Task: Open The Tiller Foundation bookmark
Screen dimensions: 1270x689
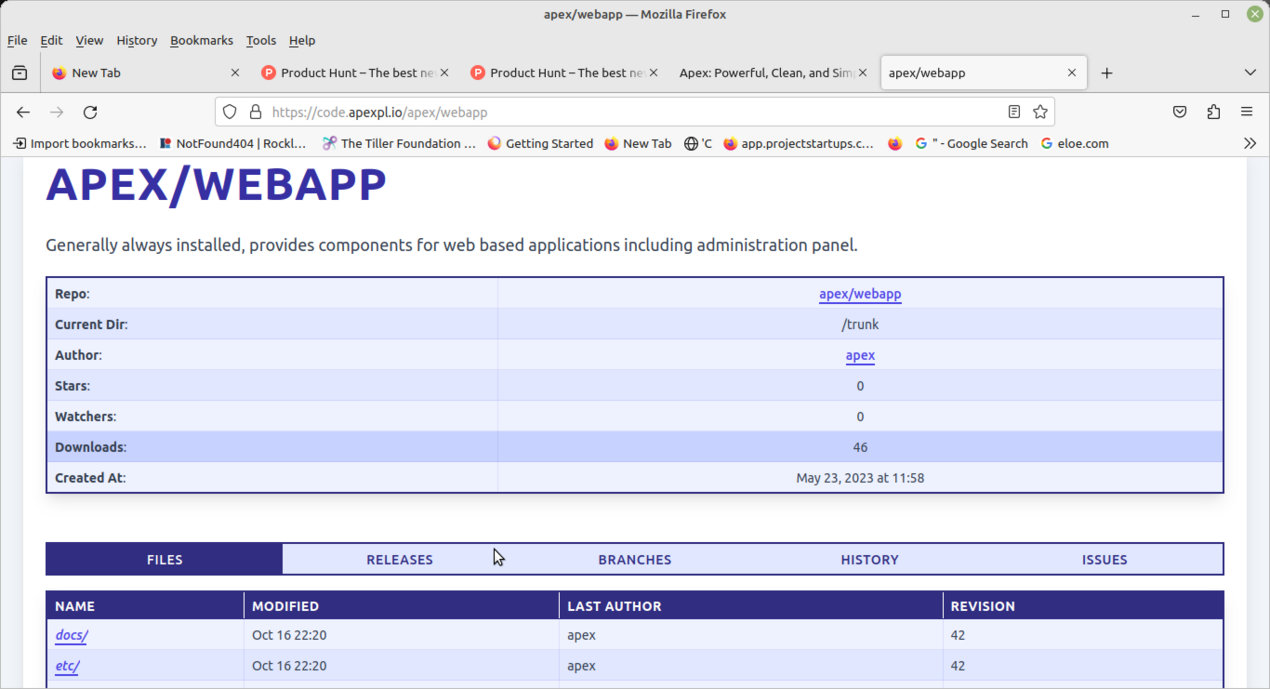Action: [399, 143]
